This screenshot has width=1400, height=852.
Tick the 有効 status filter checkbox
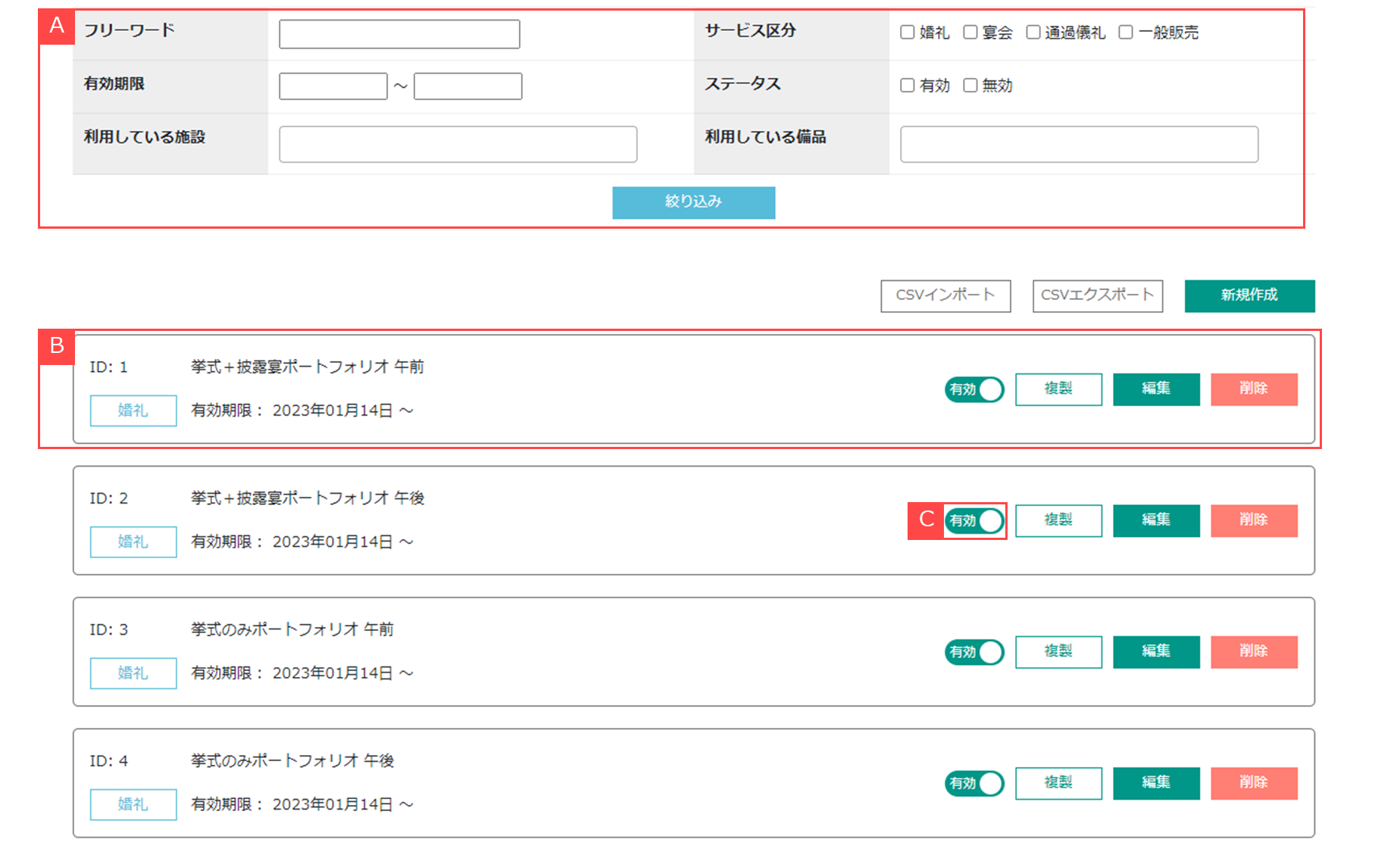(x=907, y=86)
